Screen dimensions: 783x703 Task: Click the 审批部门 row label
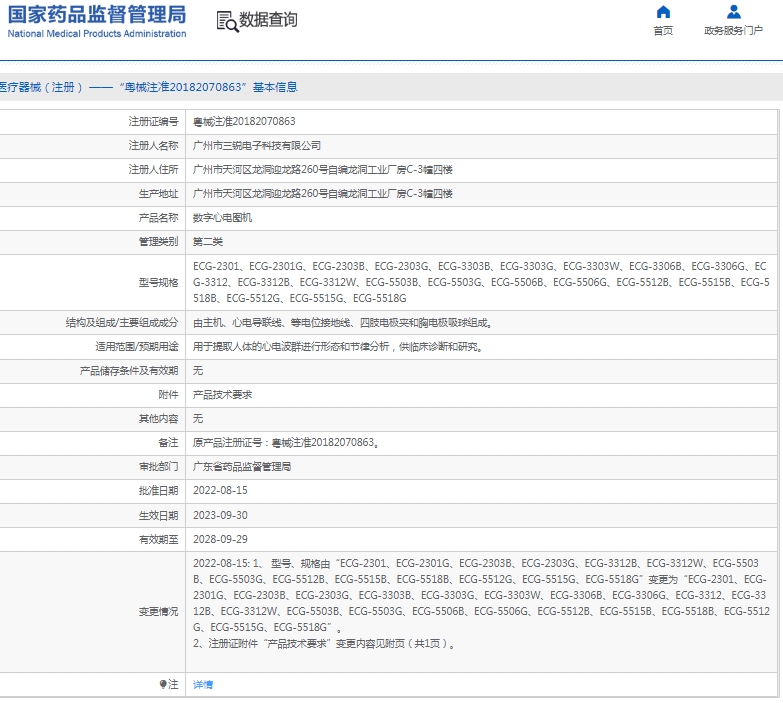pos(158,466)
